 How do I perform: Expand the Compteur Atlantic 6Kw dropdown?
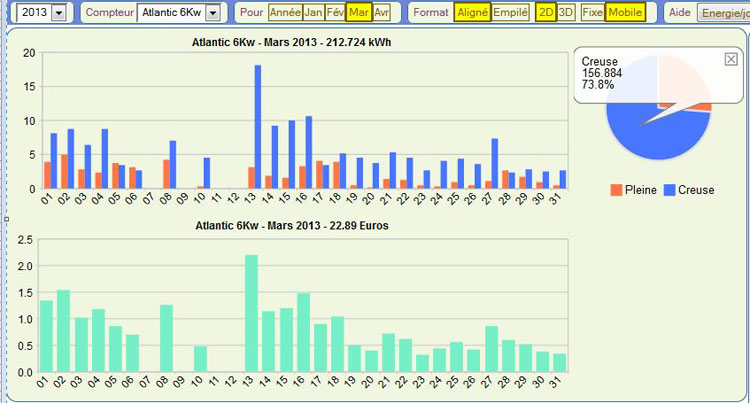[212, 13]
